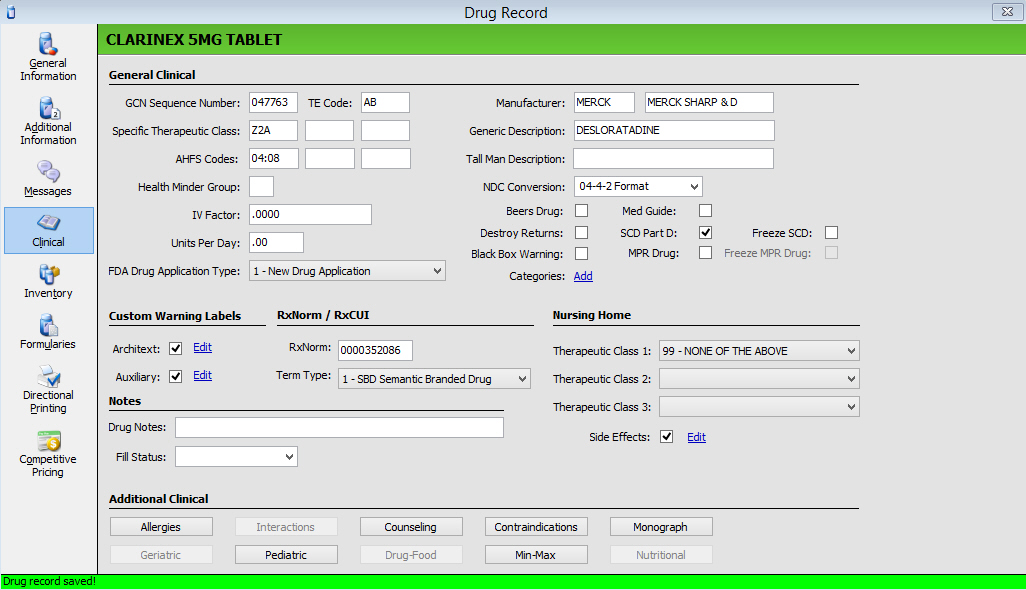Enable the Med Guide checkbox
The width and height of the screenshot is (1026, 590).
pyautogui.click(x=705, y=211)
